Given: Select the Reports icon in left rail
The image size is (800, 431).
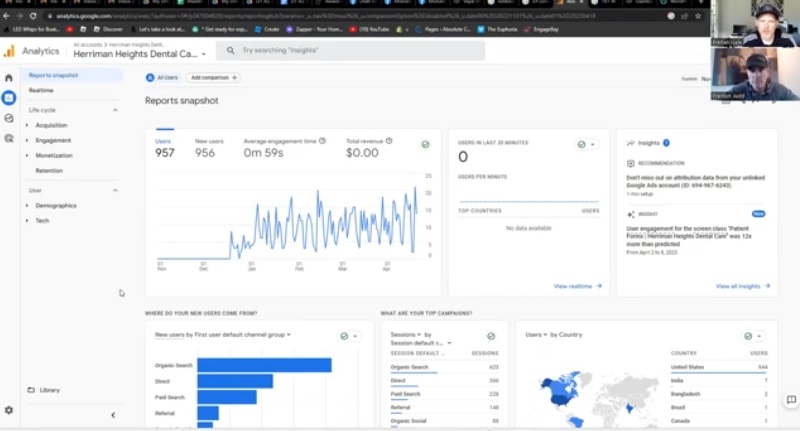Looking at the screenshot, I should 9,97.
